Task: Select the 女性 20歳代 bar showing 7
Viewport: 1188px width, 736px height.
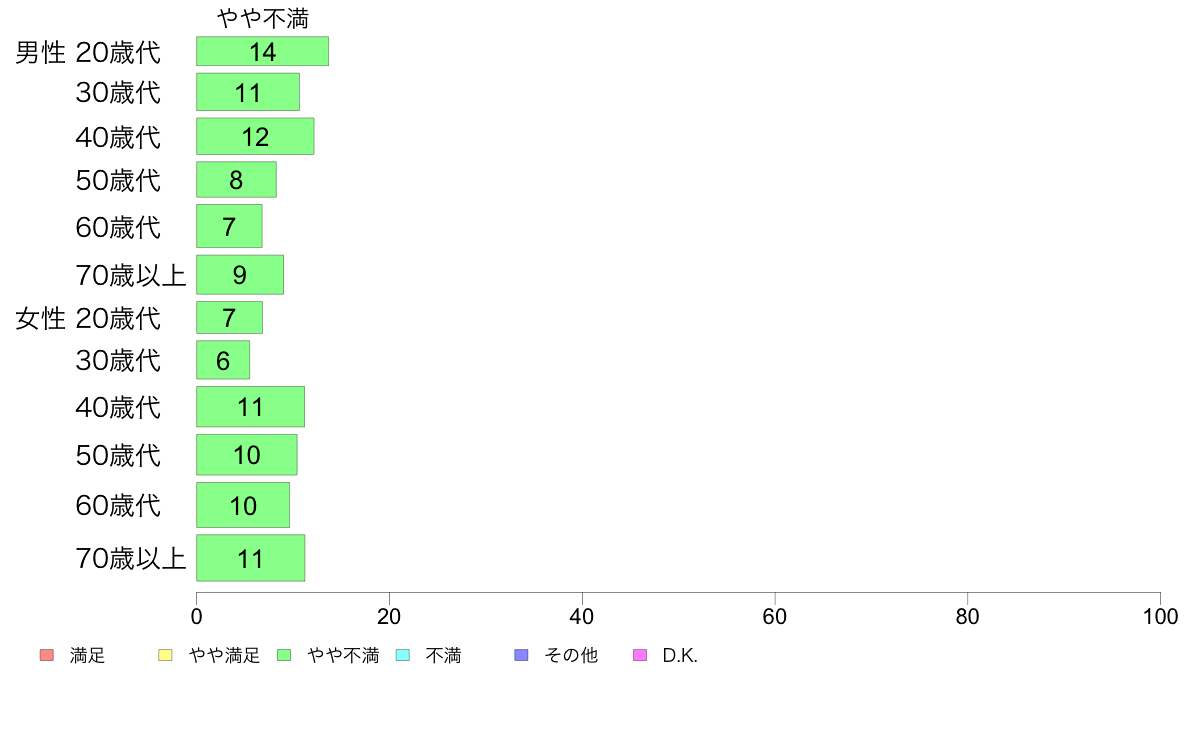Action: [x=230, y=318]
